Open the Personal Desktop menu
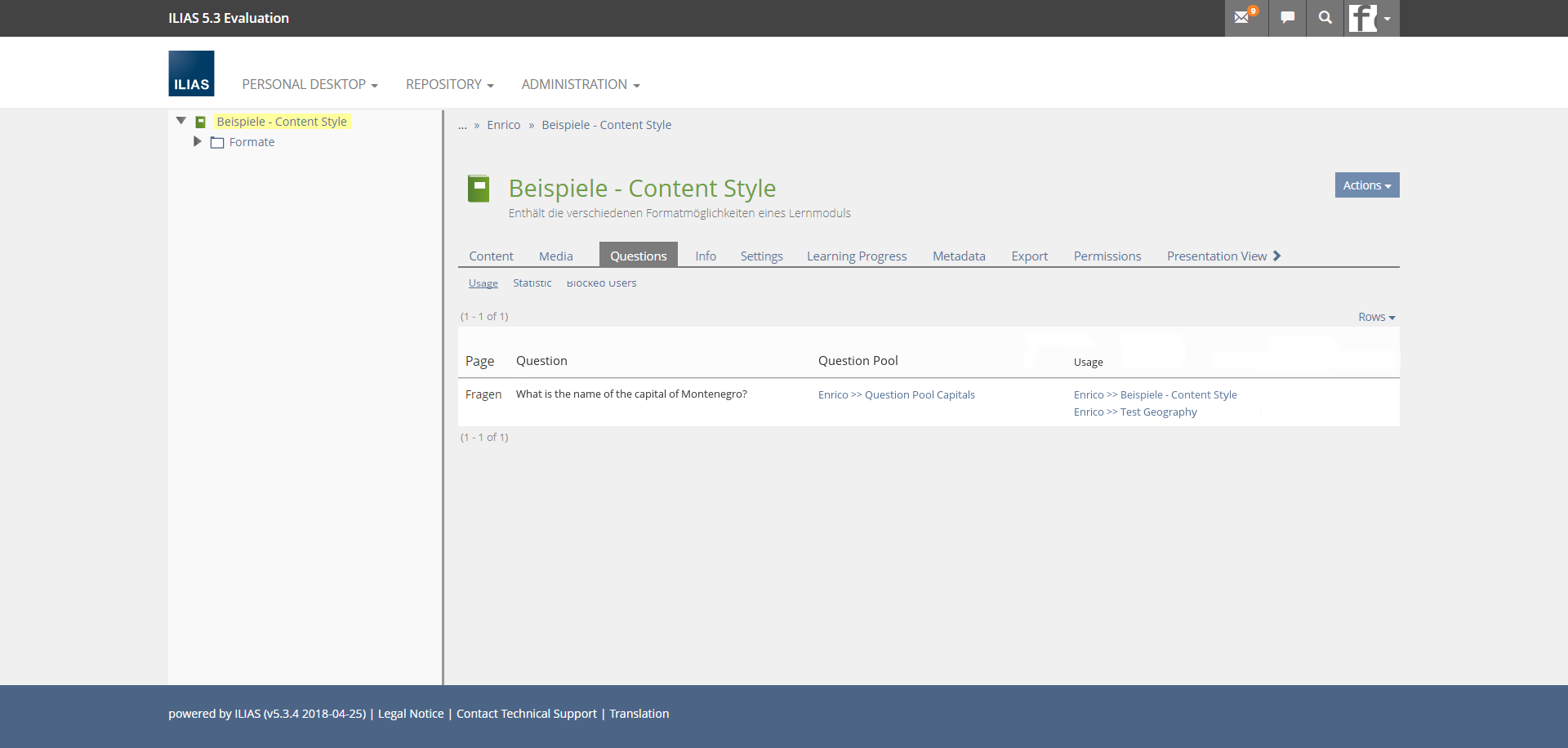Viewport: 1568px width, 748px height. 310,85
